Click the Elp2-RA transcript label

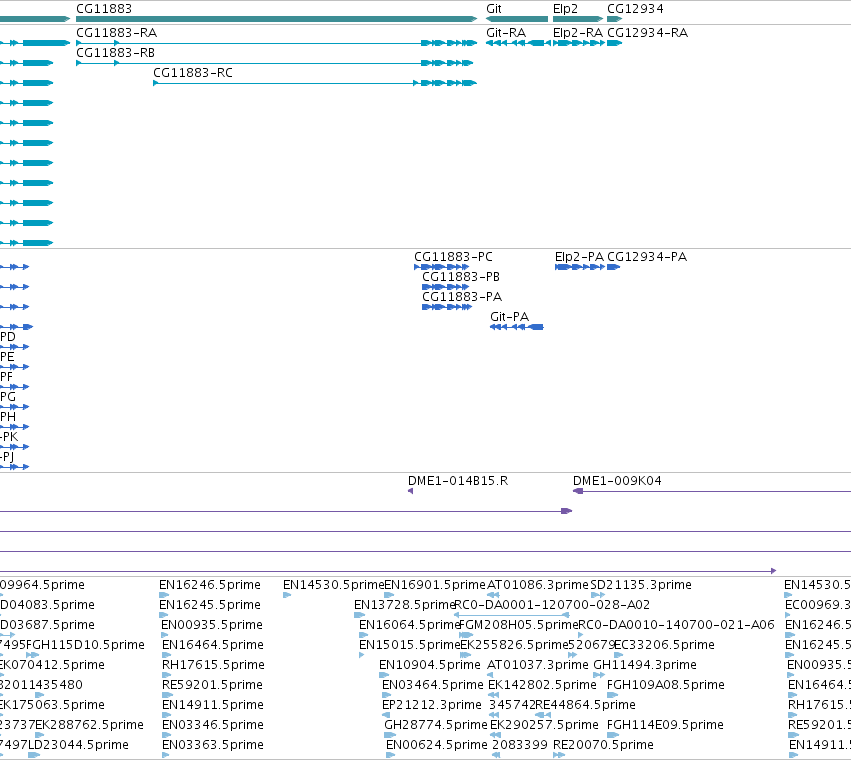point(577,33)
